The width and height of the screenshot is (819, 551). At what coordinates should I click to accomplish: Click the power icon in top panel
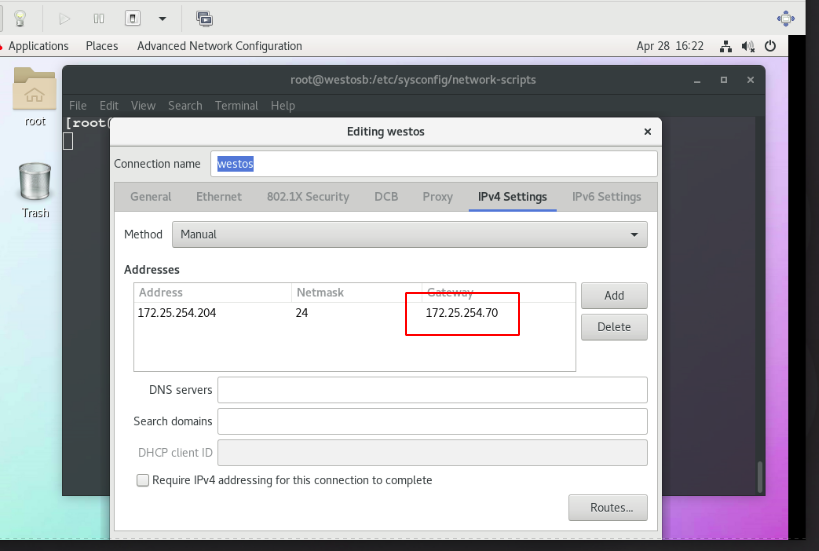[770, 46]
